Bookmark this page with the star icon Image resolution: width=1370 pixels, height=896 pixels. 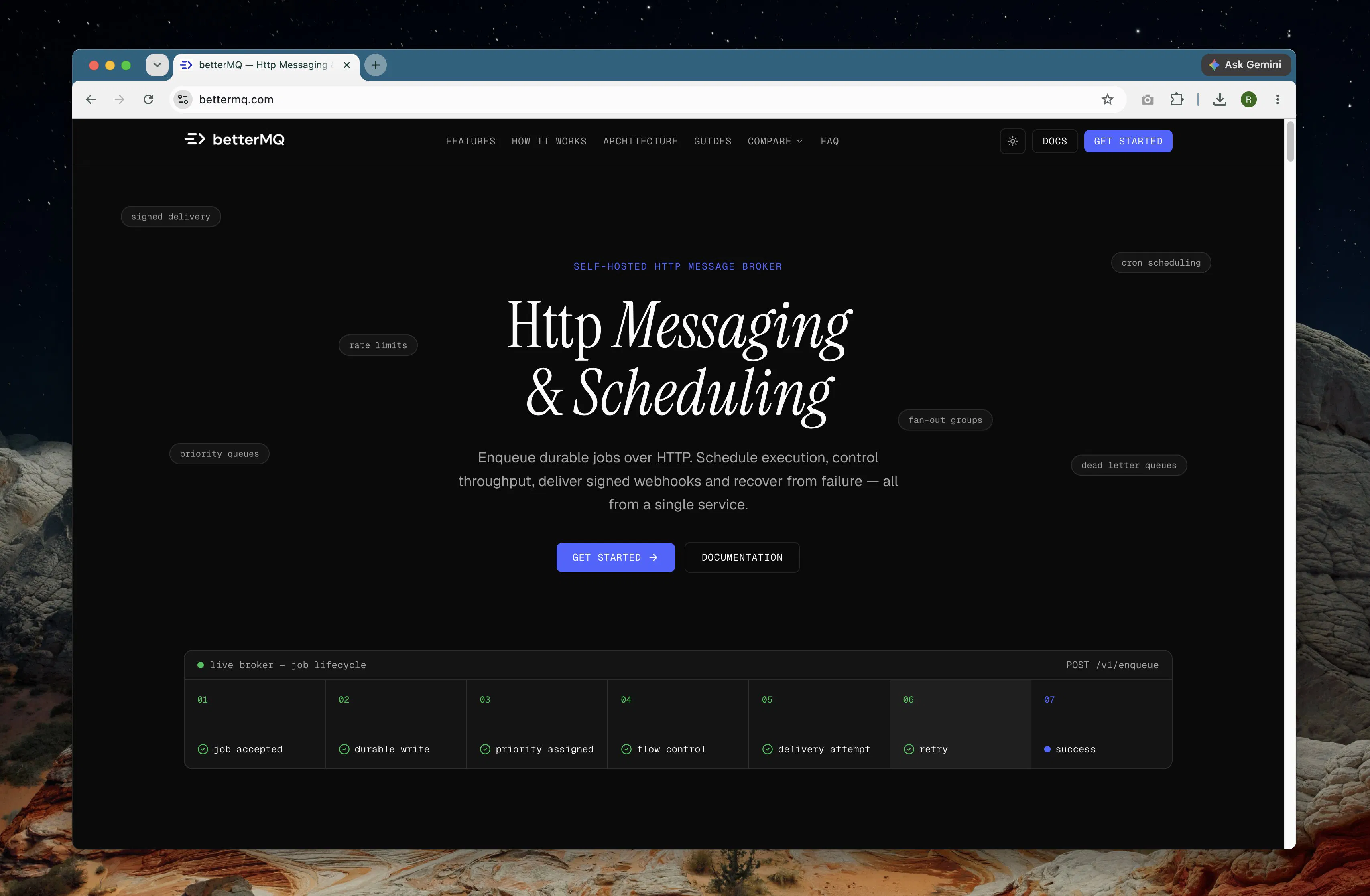pos(1108,99)
